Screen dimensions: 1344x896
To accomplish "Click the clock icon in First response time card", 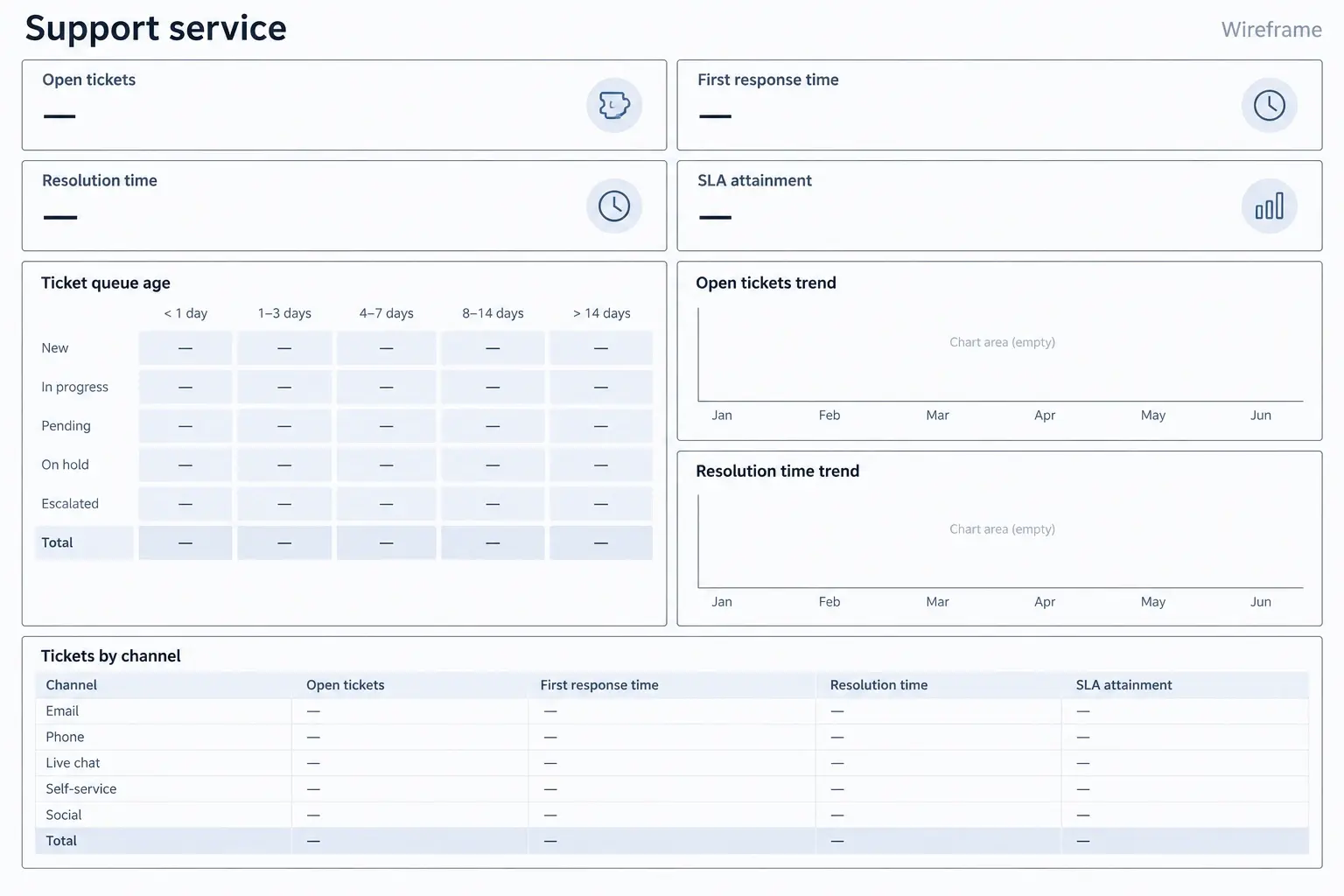I will pos(1269,106).
